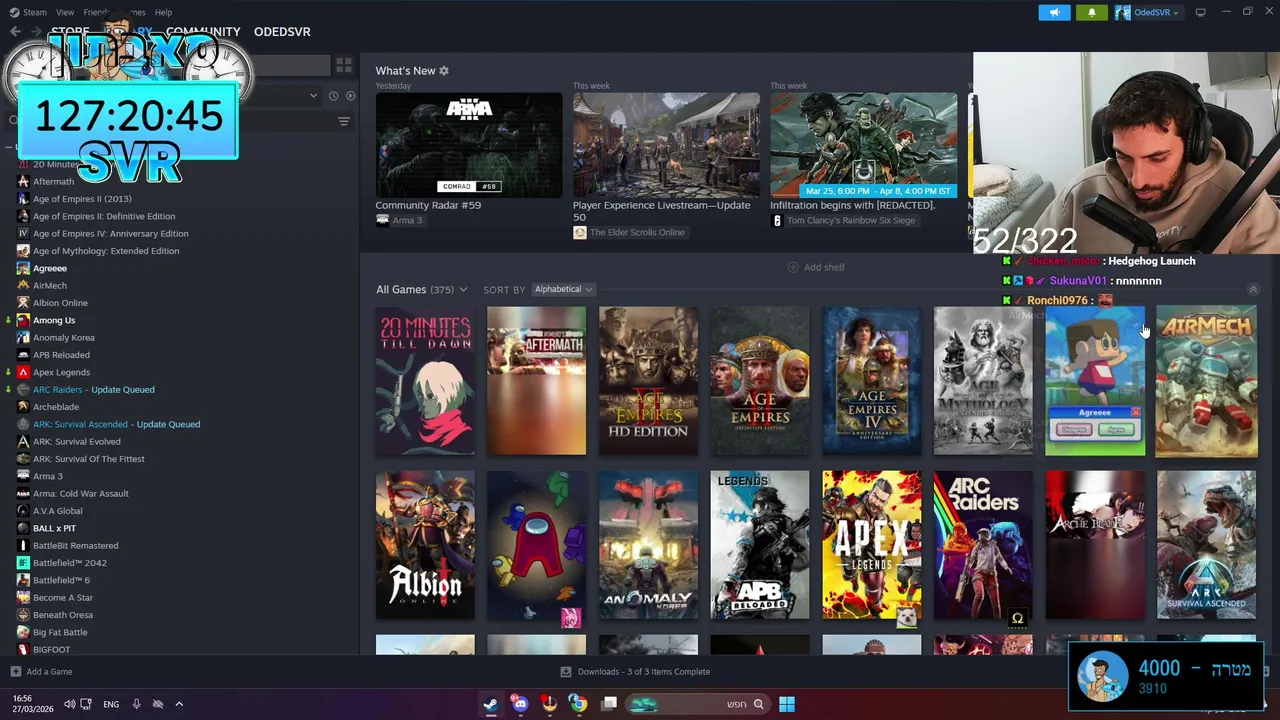The width and height of the screenshot is (1280, 720).
Task: Select the Among Us cover art
Action: tap(537, 545)
